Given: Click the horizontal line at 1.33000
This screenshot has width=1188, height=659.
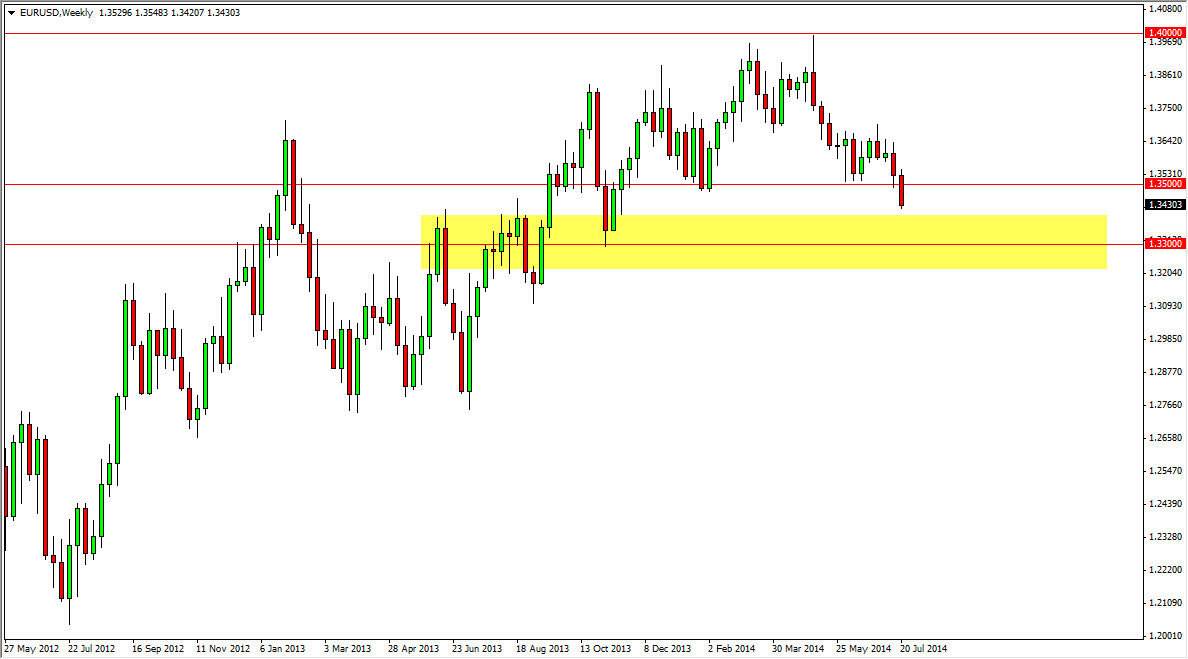Looking at the screenshot, I should coord(200,243).
